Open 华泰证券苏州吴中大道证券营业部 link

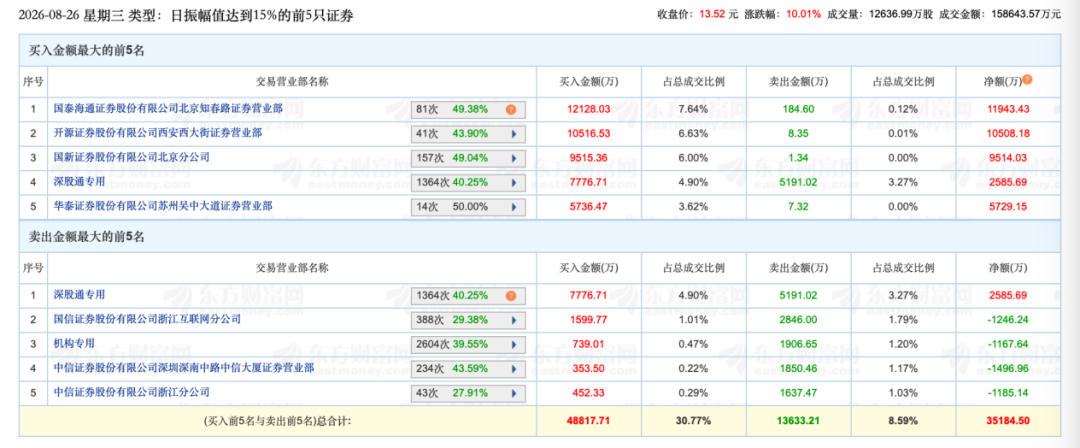[x=163, y=205]
